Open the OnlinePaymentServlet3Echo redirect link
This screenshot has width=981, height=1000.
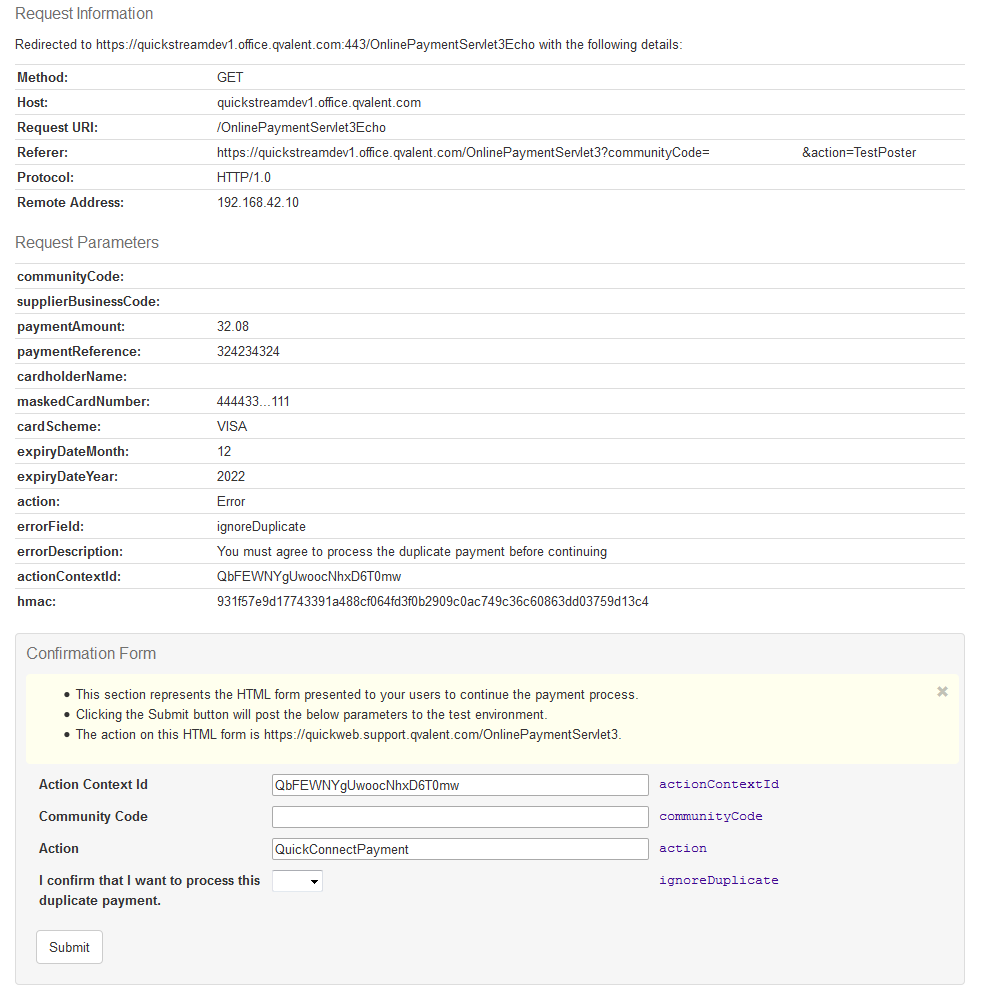pyautogui.click(x=301, y=44)
